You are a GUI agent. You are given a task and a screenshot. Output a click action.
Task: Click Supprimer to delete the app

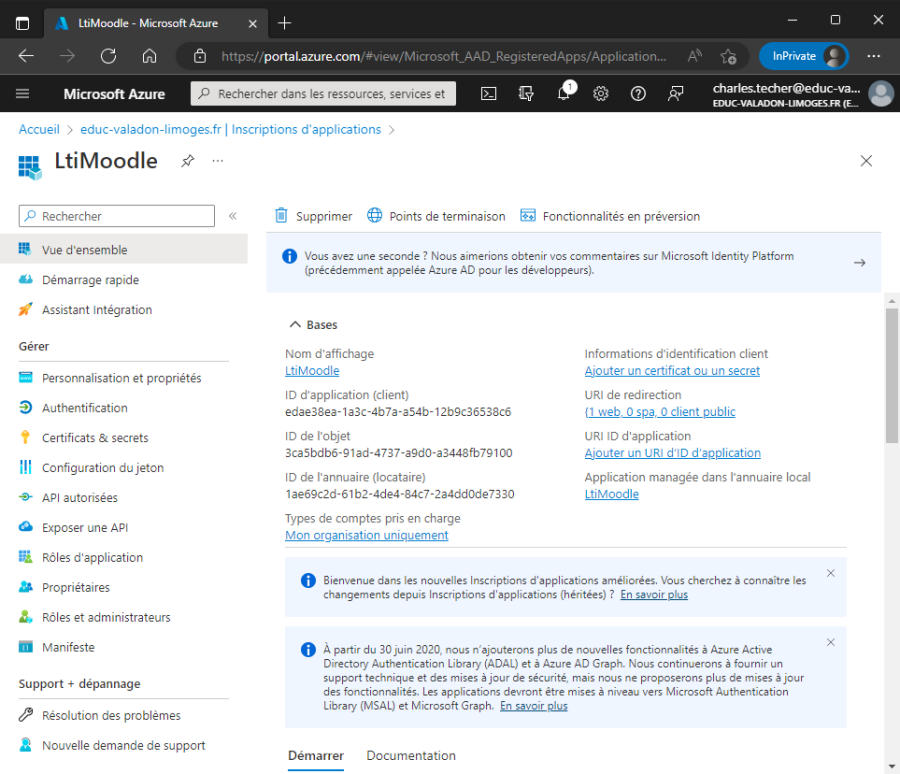coord(313,216)
